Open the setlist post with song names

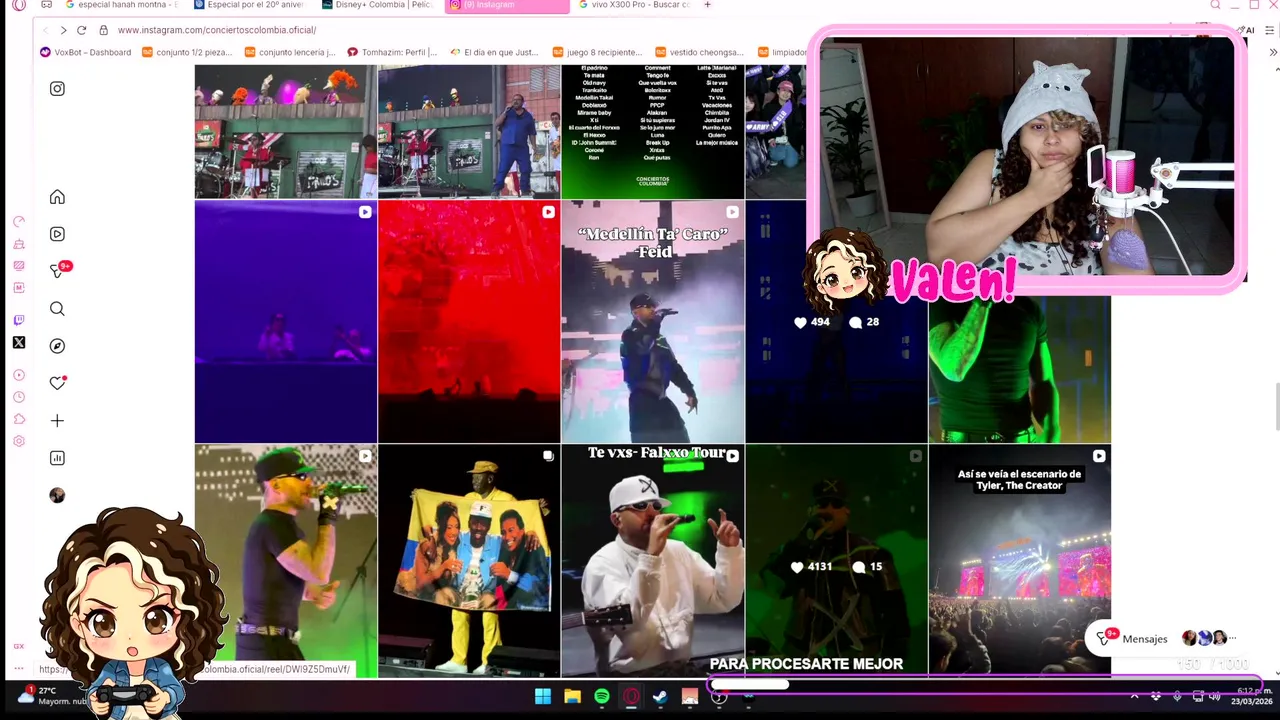pos(653,131)
